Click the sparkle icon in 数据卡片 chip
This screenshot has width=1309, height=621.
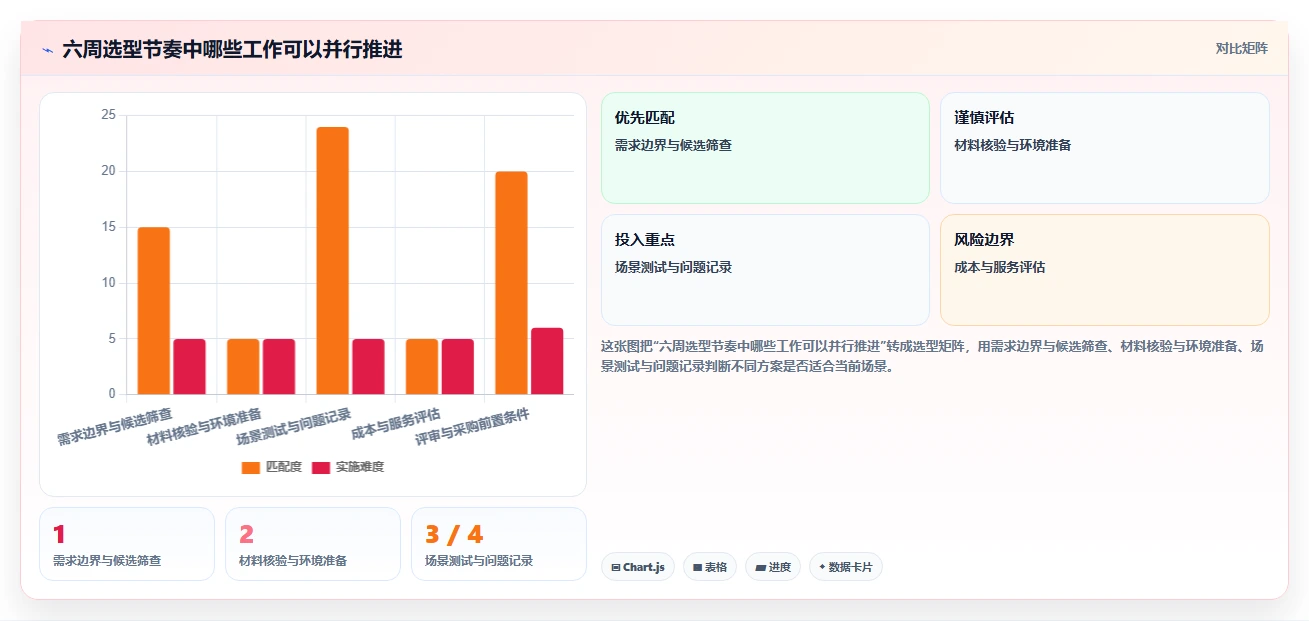(822, 567)
